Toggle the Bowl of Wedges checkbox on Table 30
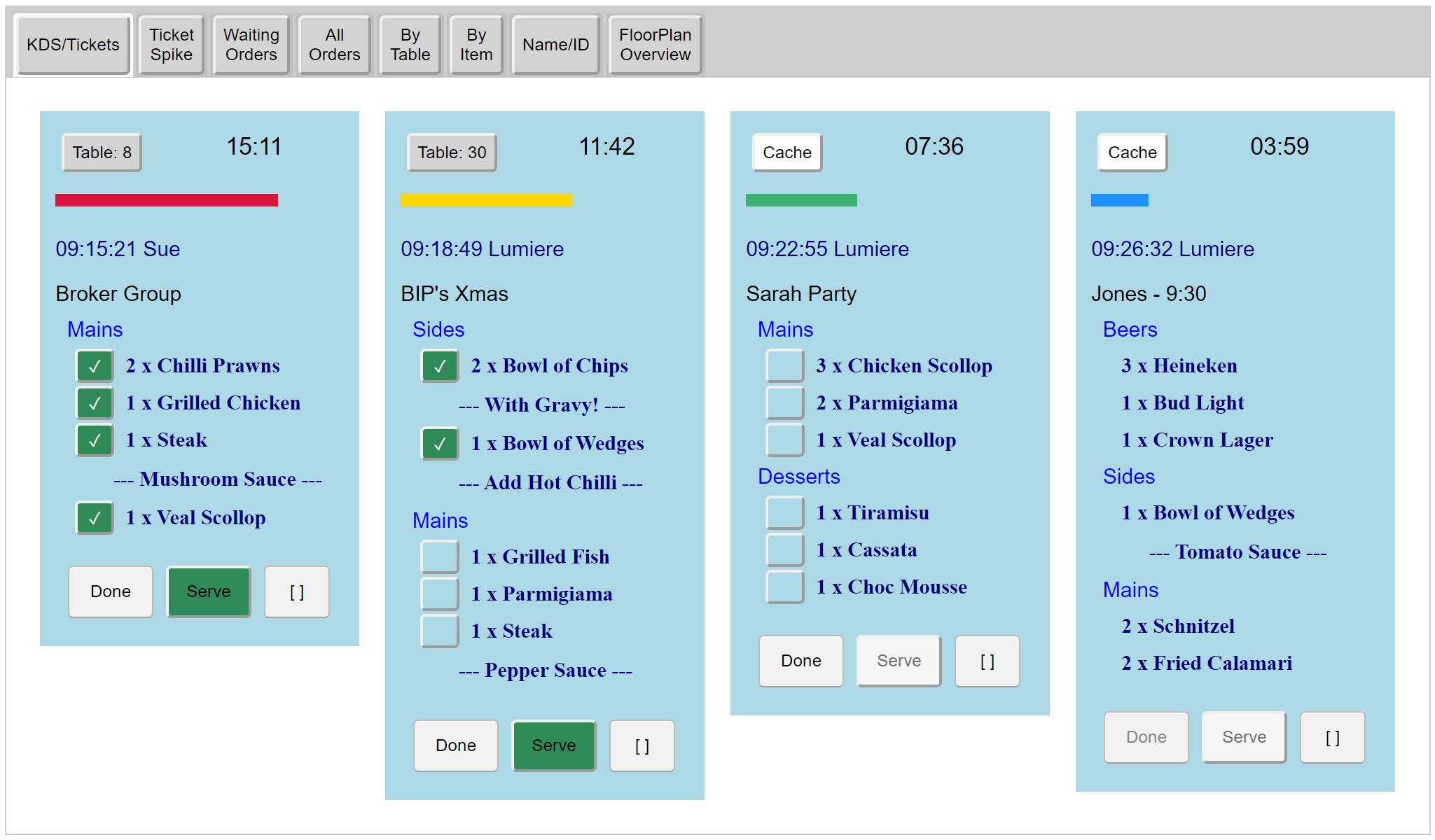This screenshot has width=1435, height=840. click(440, 444)
